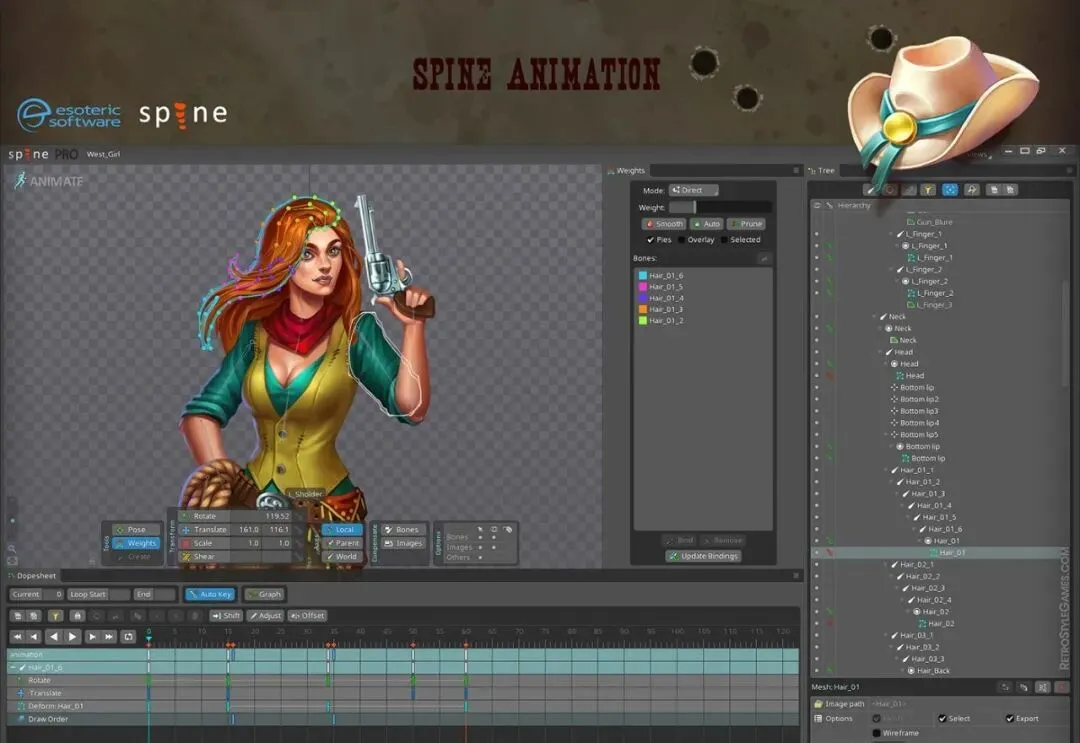
Task: Click the yellow bone filter icon in the Tree toolbar
Action: [928, 189]
